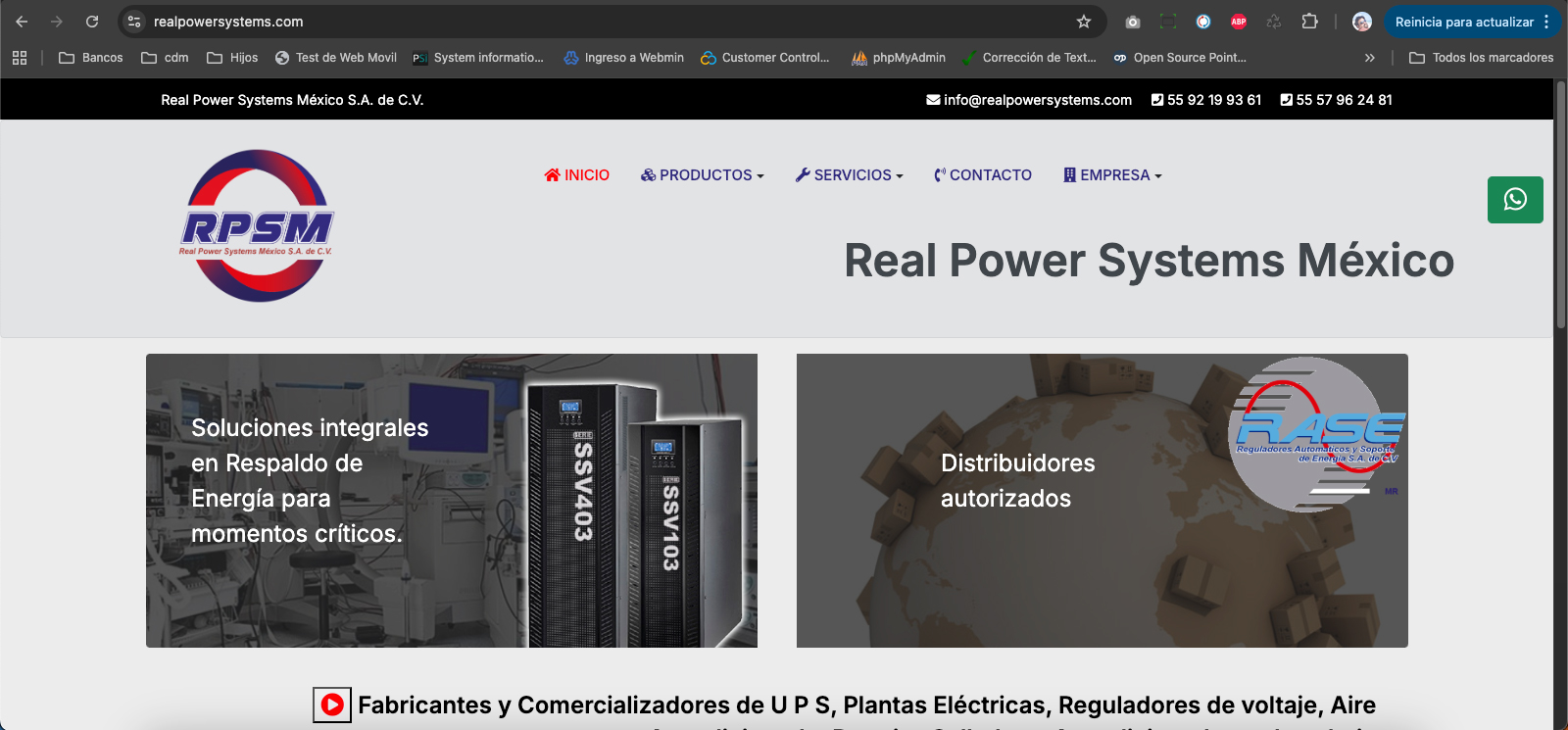The height and width of the screenshot is (730, 1568).
Task: Open the site information icon in the address bar
Action: (134, 22)
